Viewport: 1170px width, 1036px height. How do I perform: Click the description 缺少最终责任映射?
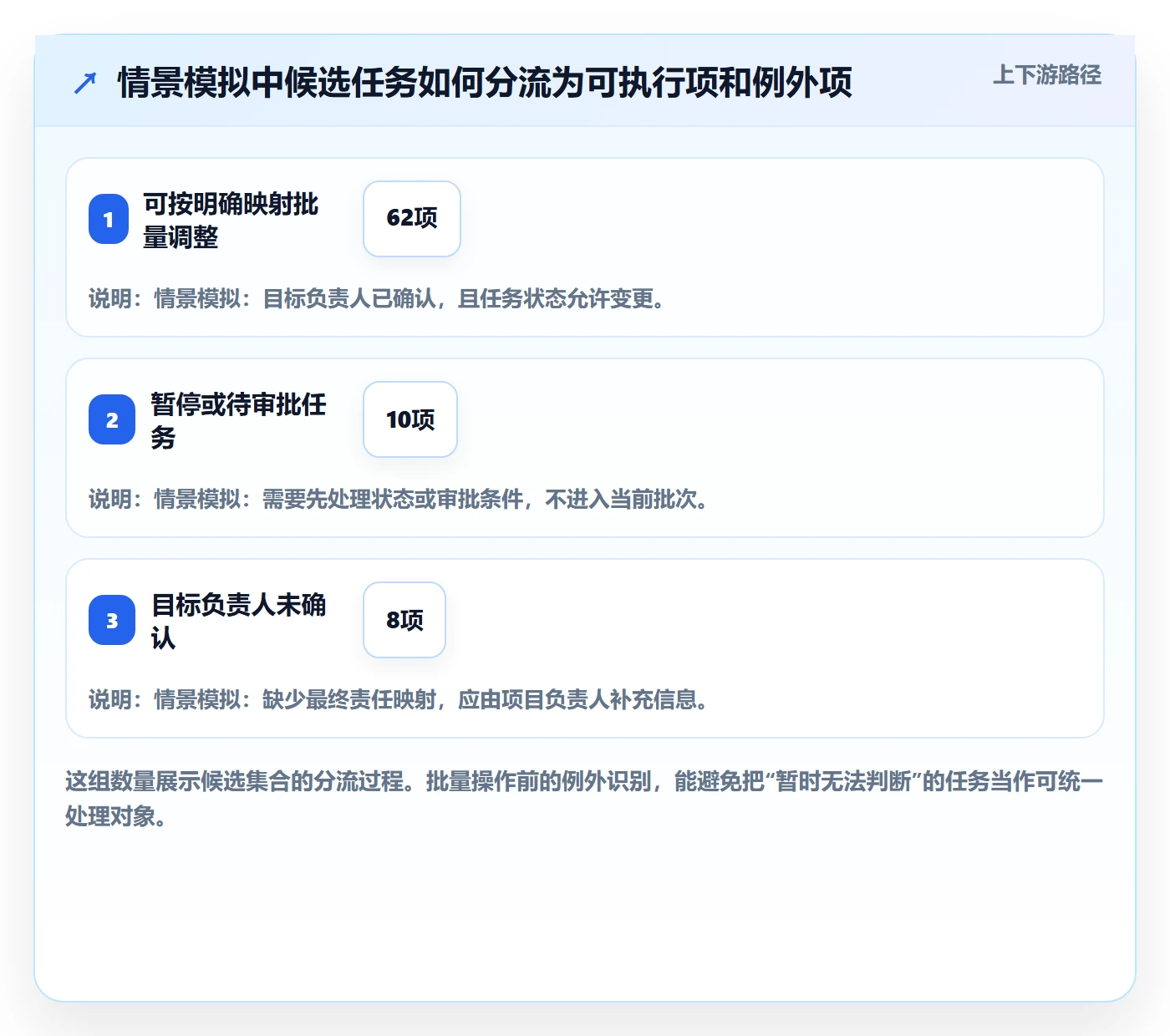click(x=349, y=700)
